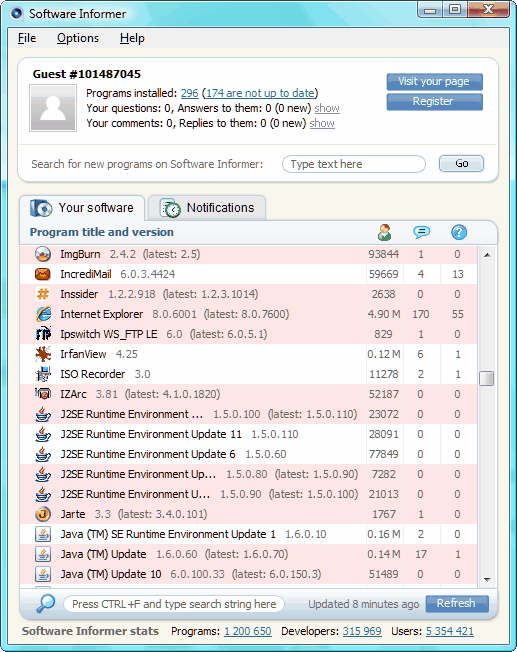Click the J2SE Update 6 Java icon
Image resolution: width=517 pixels, height=652 pixels.
[43, 454]
